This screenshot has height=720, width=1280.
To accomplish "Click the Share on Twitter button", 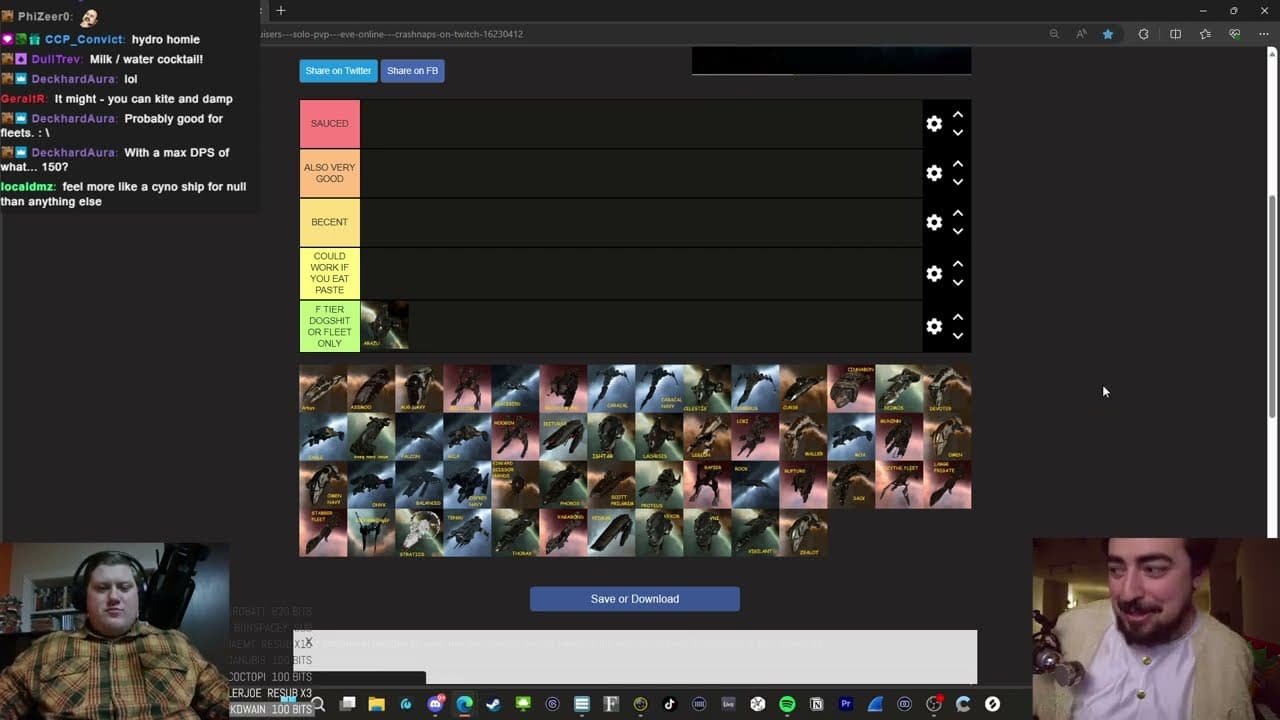I will (338, 71).
